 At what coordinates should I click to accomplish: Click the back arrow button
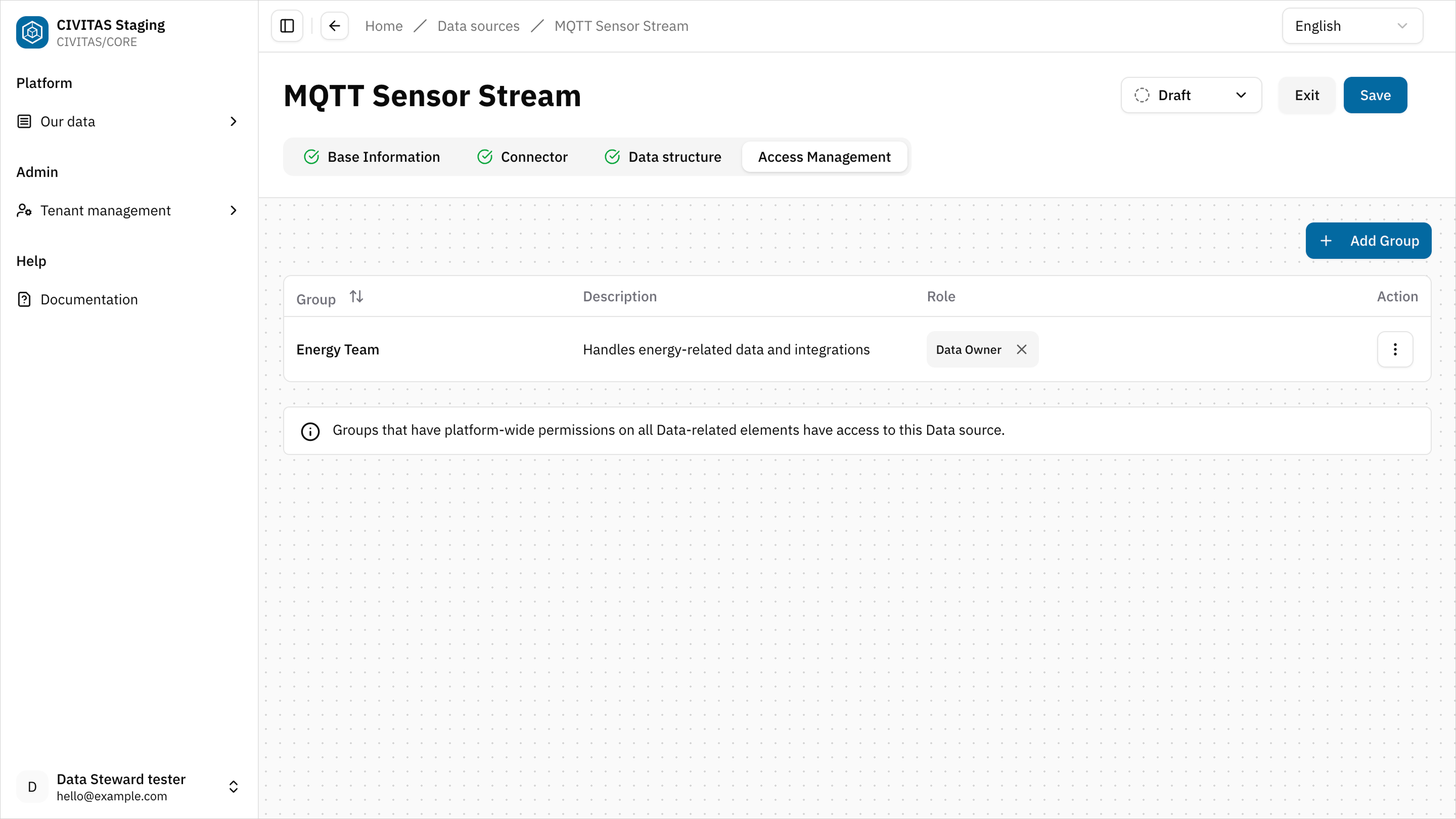[335, 26]
